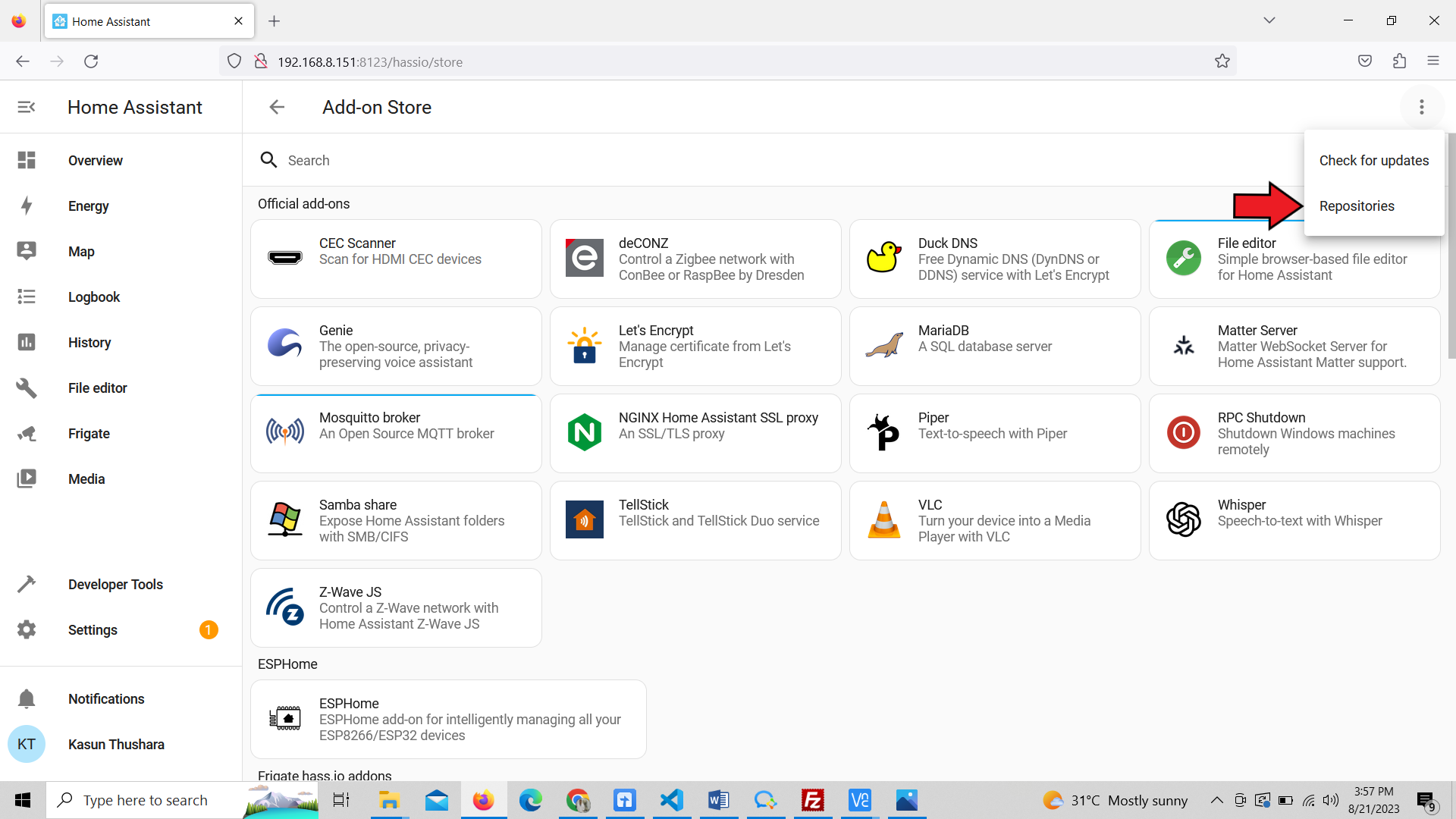
Task: Click the Samba share flag icon
Action: click(285, 519)
